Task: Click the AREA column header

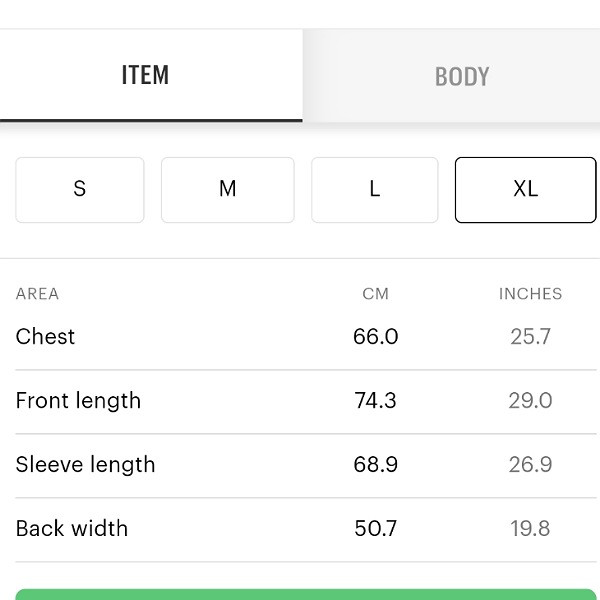Action: coord(38,294)
